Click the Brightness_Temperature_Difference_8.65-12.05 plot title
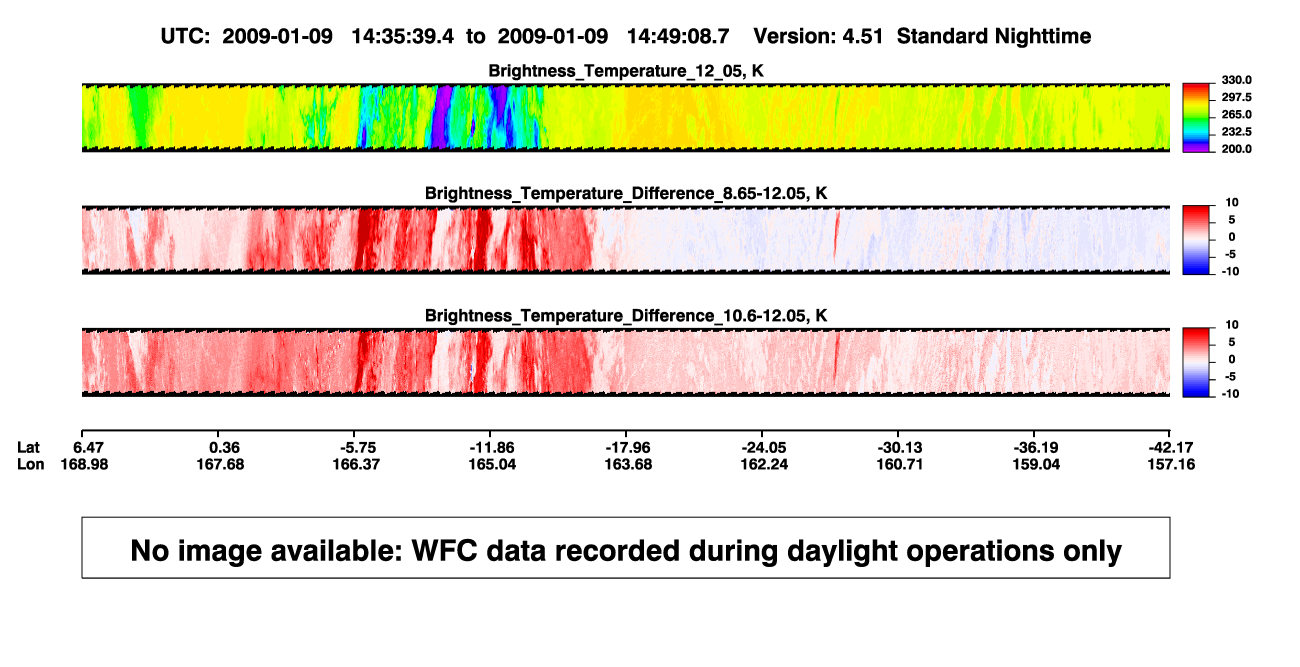 click(x=626, y=193)
